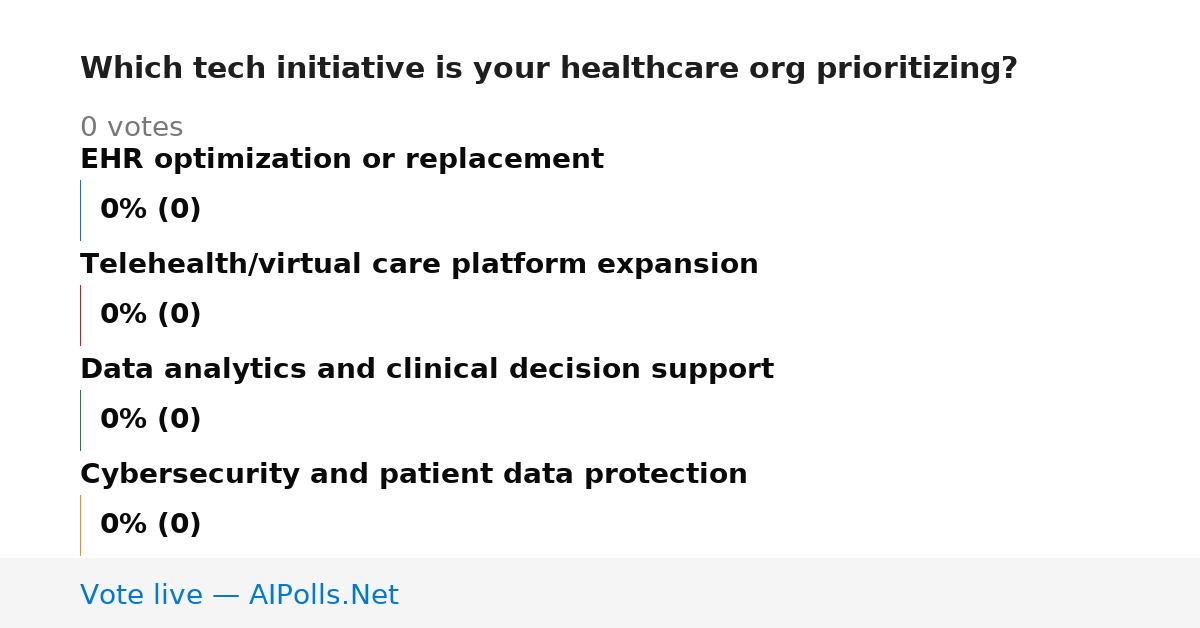Click the gray footer bar background

800,593
